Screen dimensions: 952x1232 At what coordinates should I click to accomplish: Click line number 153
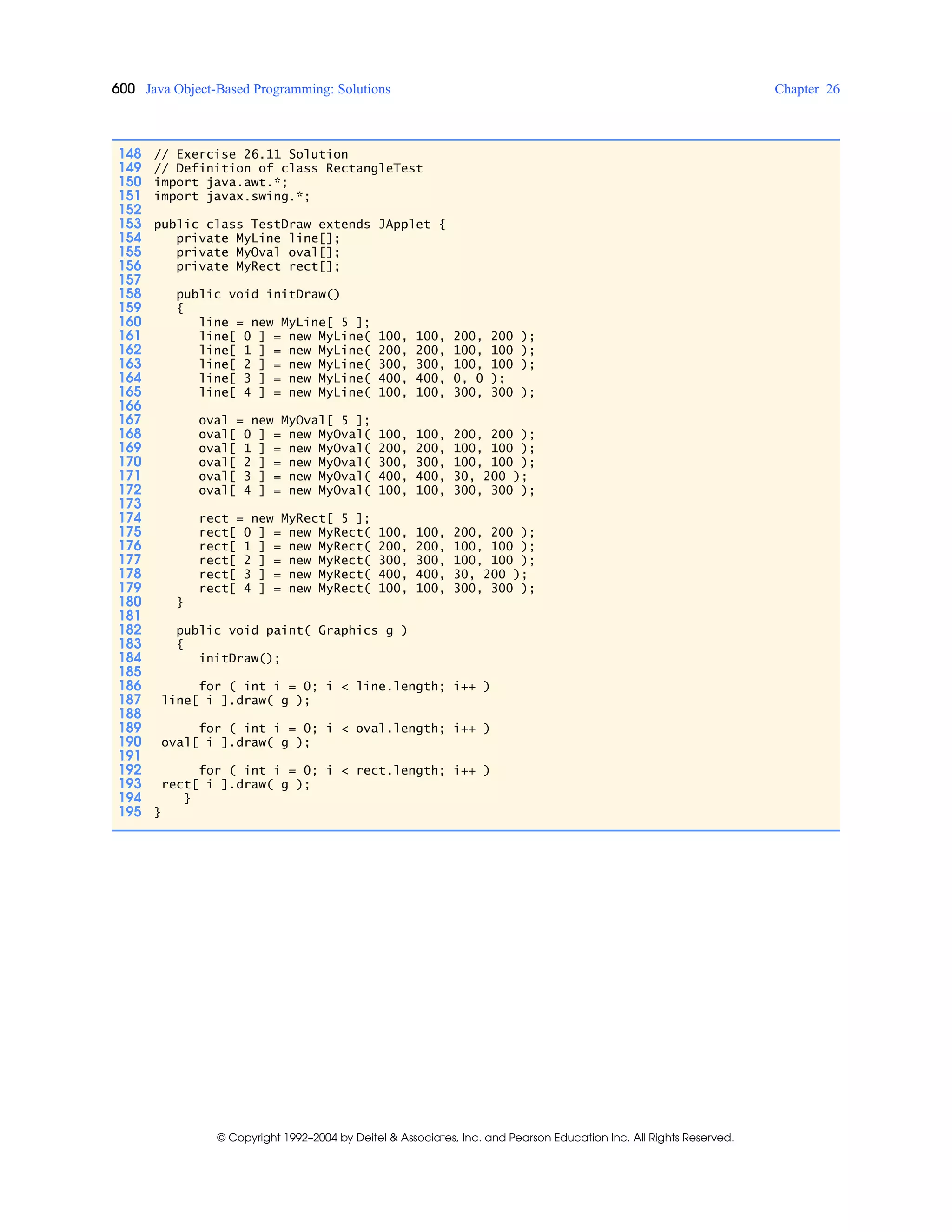point(130,224)
